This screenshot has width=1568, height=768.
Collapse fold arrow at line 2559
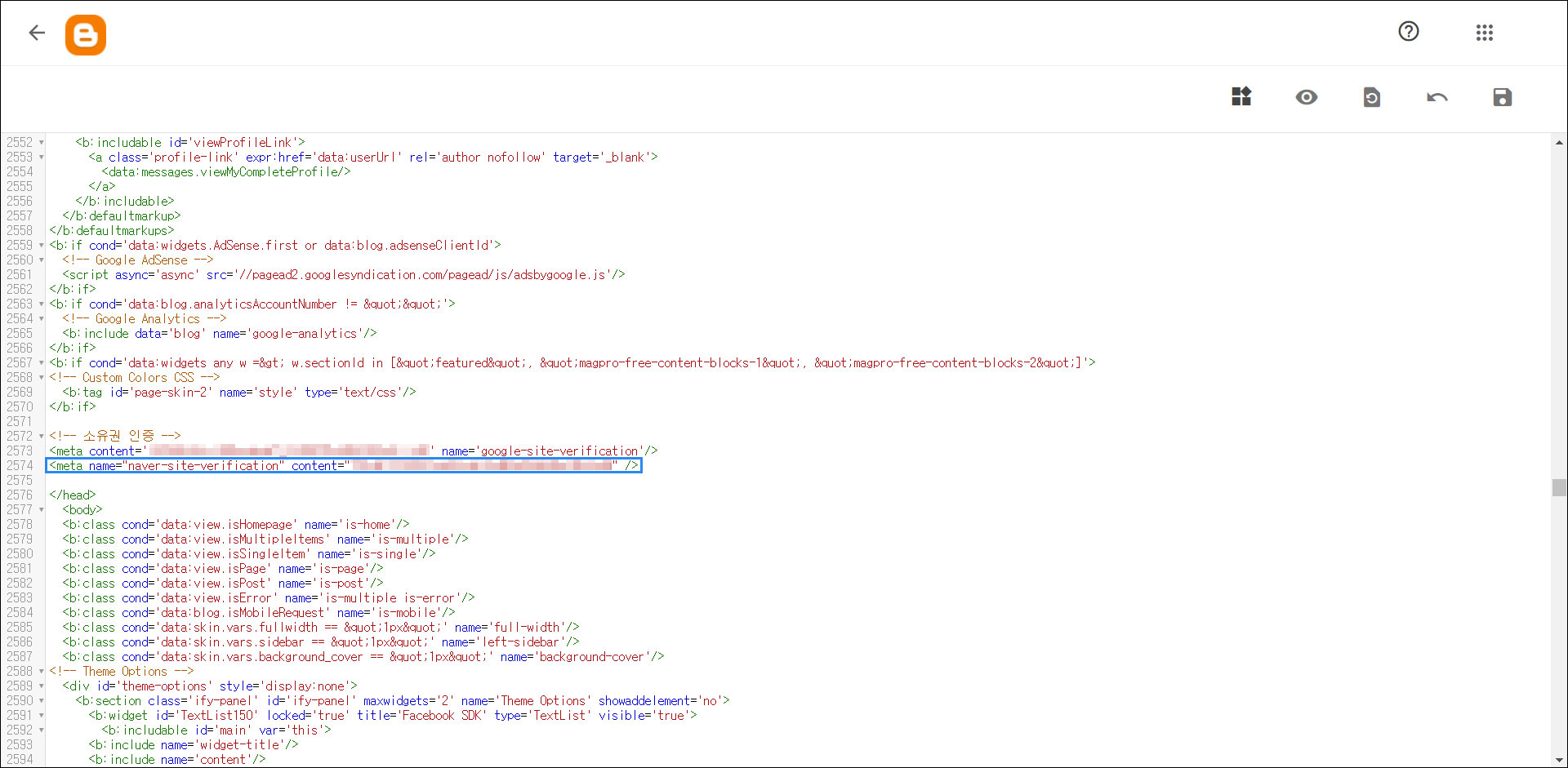[41, 245]
